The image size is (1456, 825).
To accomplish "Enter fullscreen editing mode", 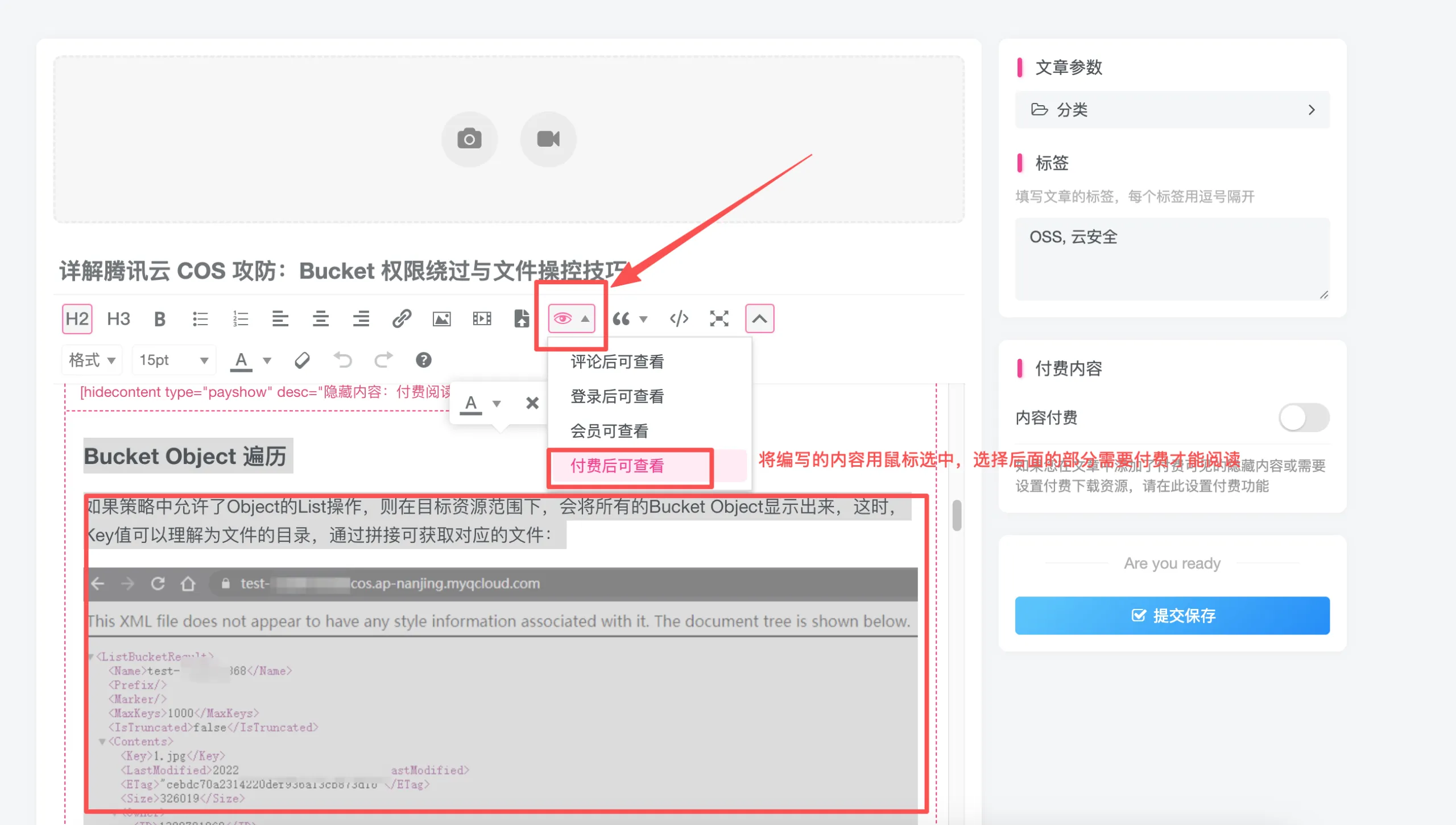I will click(719, 318).
